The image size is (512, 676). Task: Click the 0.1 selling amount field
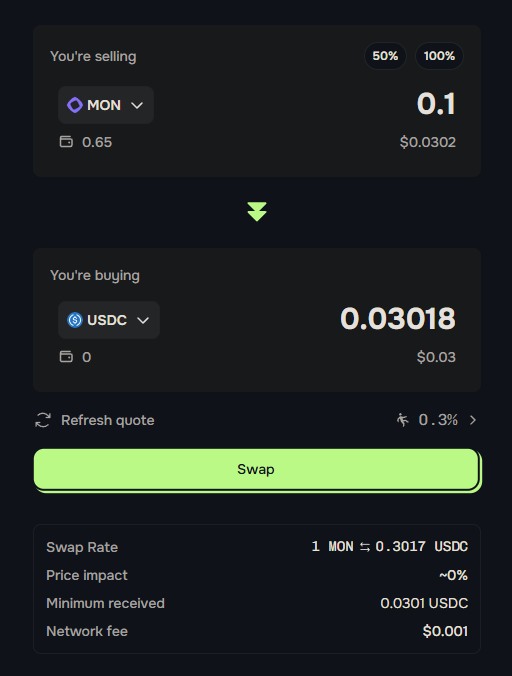pos(436,104)
